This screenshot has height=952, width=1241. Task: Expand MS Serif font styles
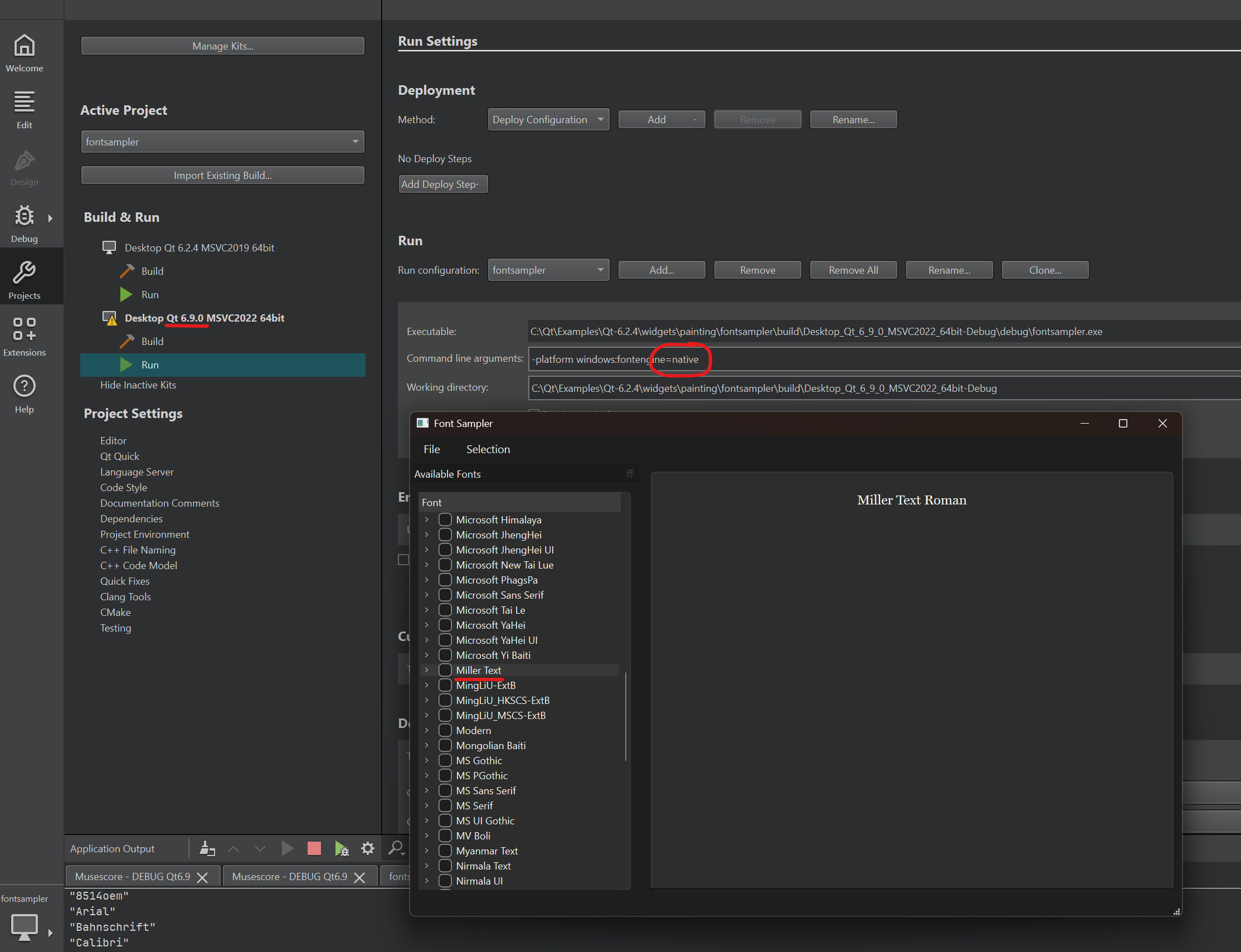click(427, 806)
